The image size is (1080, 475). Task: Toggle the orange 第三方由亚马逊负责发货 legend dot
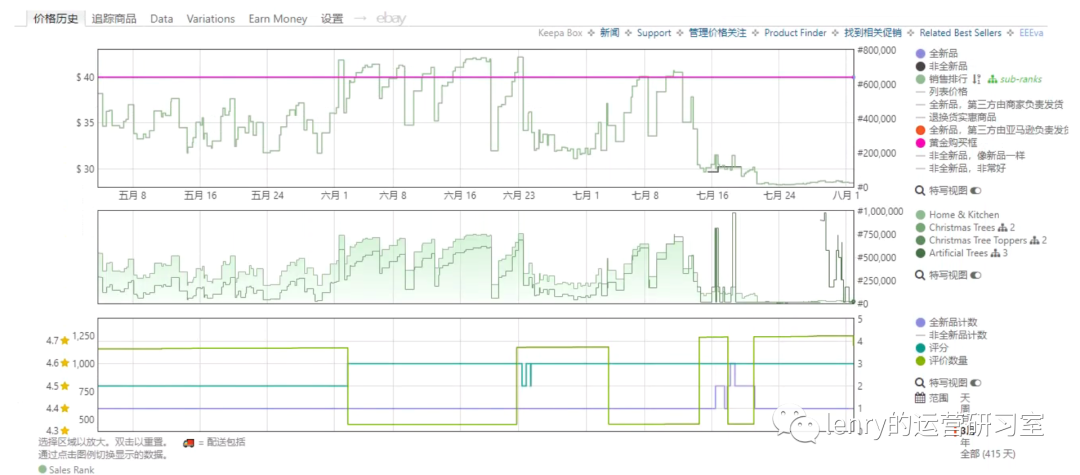[920, 130]
